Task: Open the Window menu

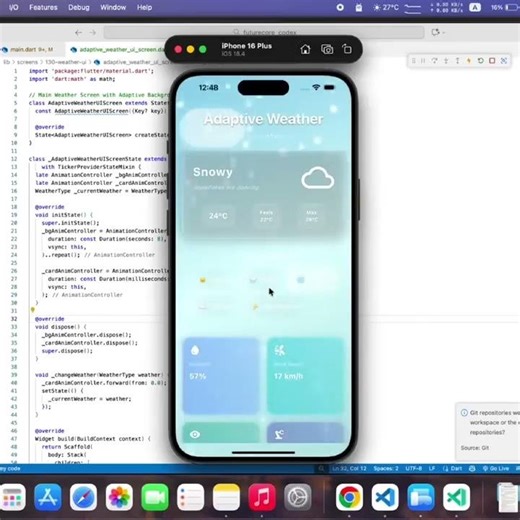Action: point(113,7)
